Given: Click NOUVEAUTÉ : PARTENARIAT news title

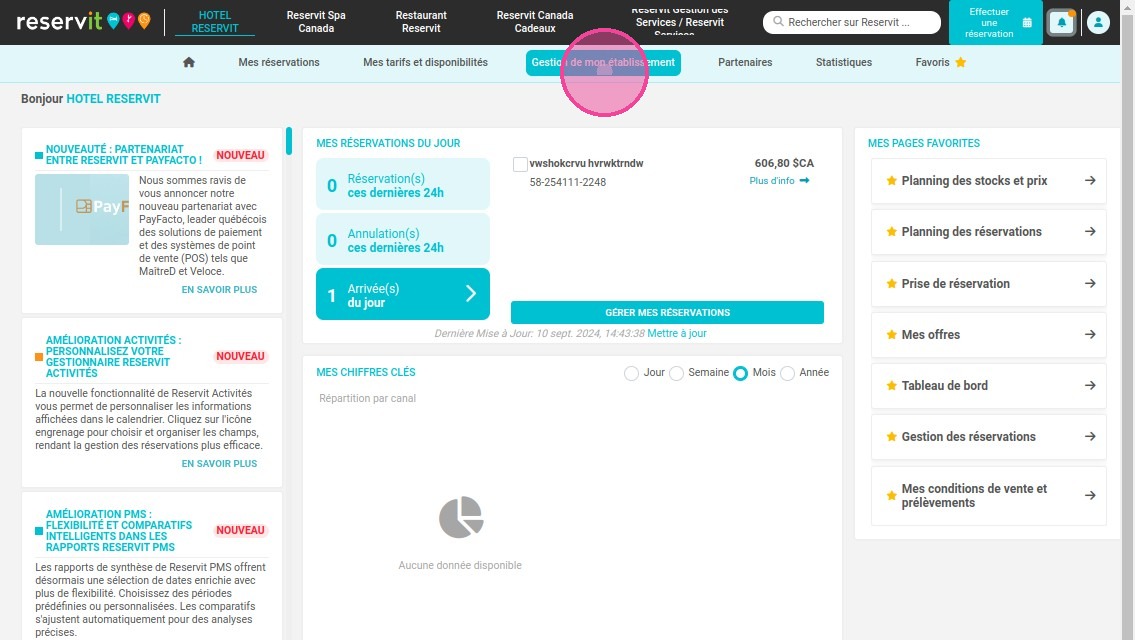Looking at the screenshot, I should pyautogui.click(x=124, y=154).
